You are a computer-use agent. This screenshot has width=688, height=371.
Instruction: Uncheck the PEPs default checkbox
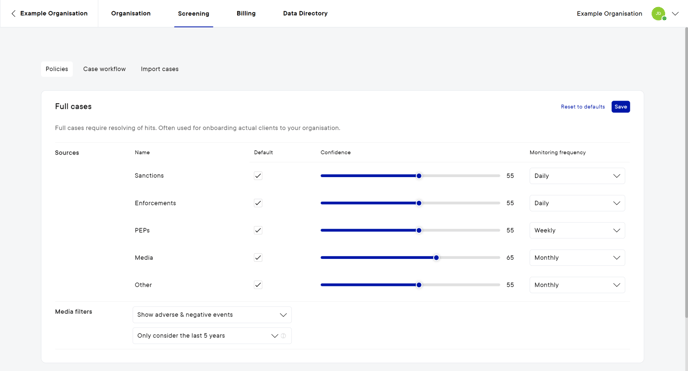258,230
